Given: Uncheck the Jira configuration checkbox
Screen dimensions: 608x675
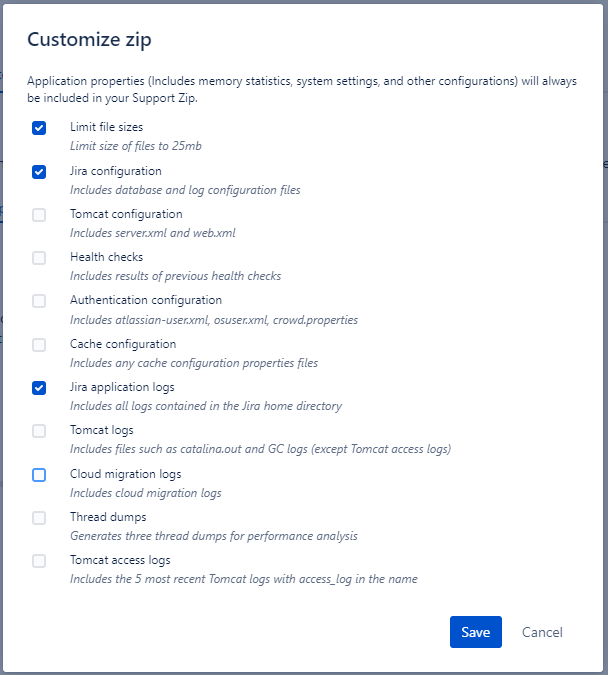Looking at the screenshot, I should tap(39, 172).
